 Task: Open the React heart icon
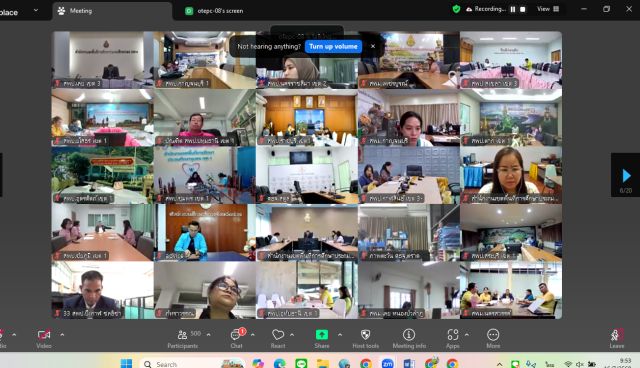coord(278,339)
